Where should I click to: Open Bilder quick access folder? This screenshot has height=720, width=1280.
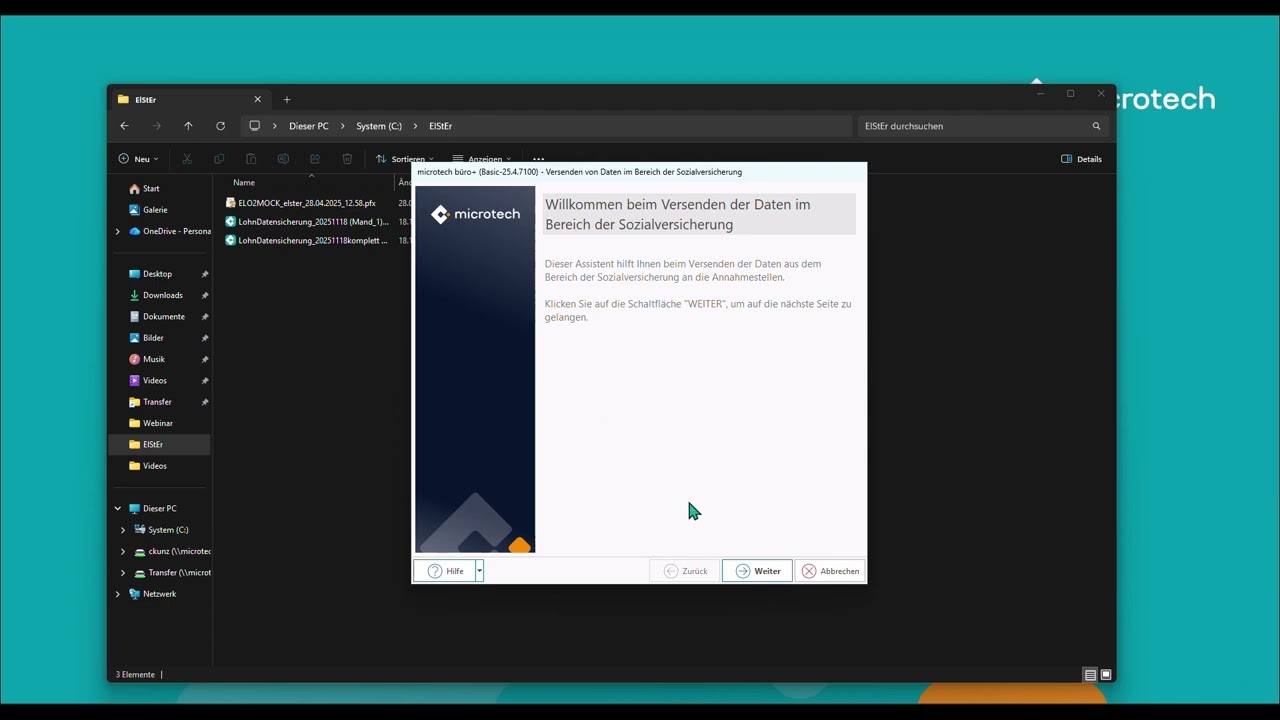tap(154, 338)
